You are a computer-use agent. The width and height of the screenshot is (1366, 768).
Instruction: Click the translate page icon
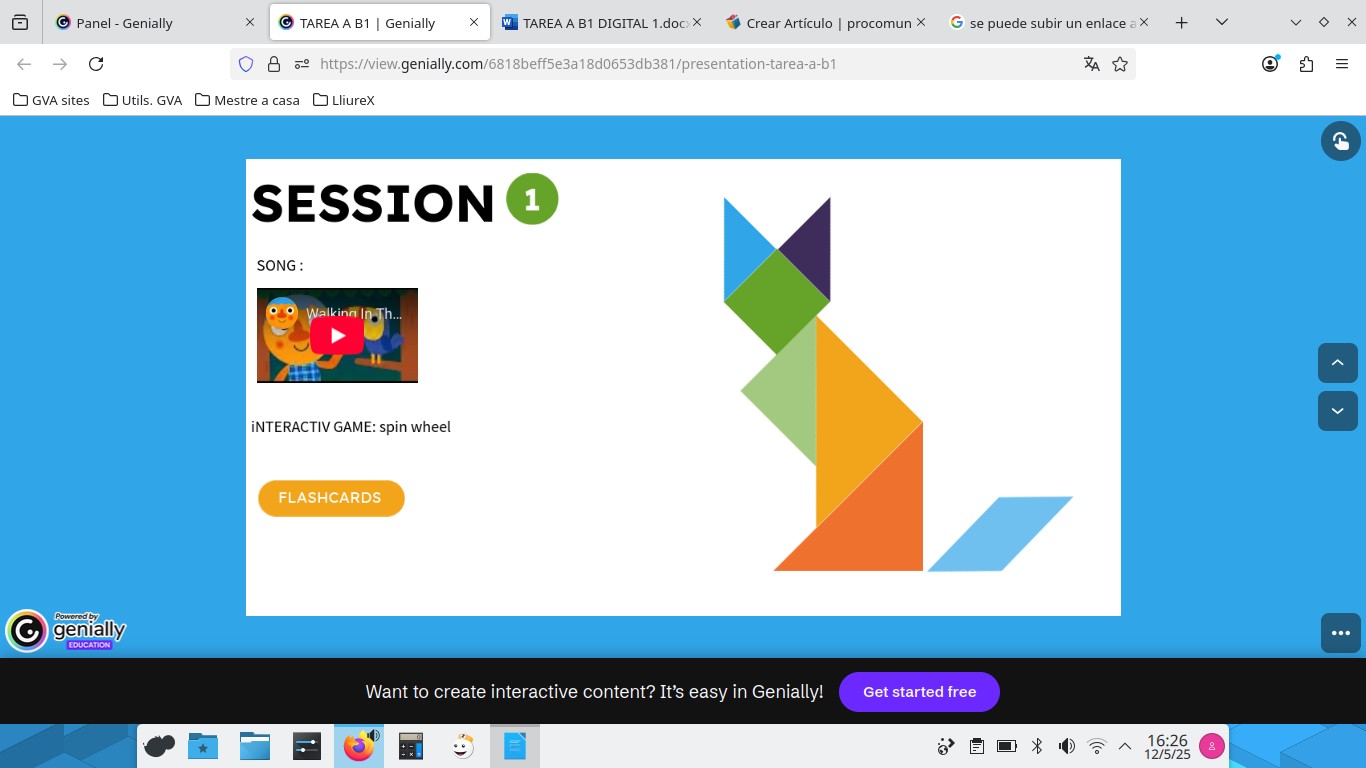coord(1091,64)
